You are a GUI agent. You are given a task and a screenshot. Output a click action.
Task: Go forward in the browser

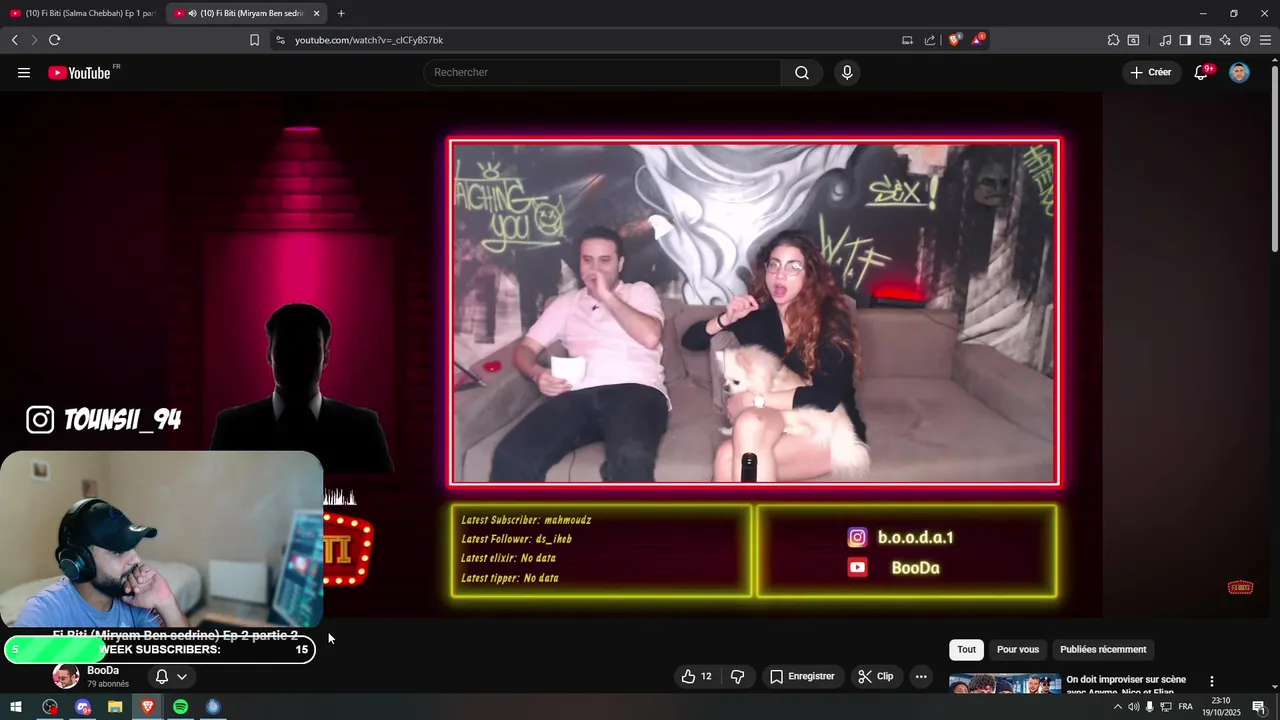point(34,40)
